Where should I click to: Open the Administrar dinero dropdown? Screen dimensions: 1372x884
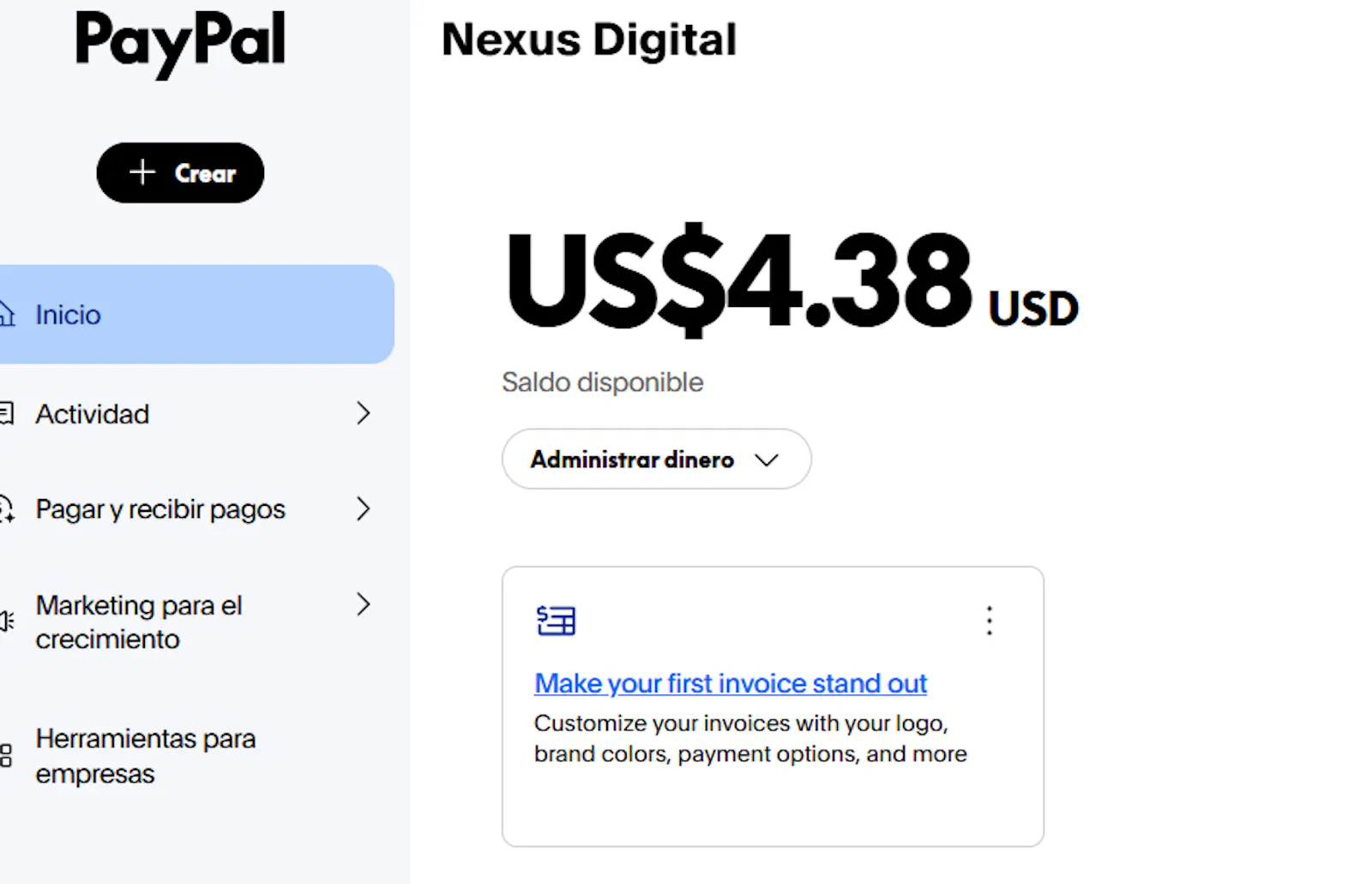point(656,460)
